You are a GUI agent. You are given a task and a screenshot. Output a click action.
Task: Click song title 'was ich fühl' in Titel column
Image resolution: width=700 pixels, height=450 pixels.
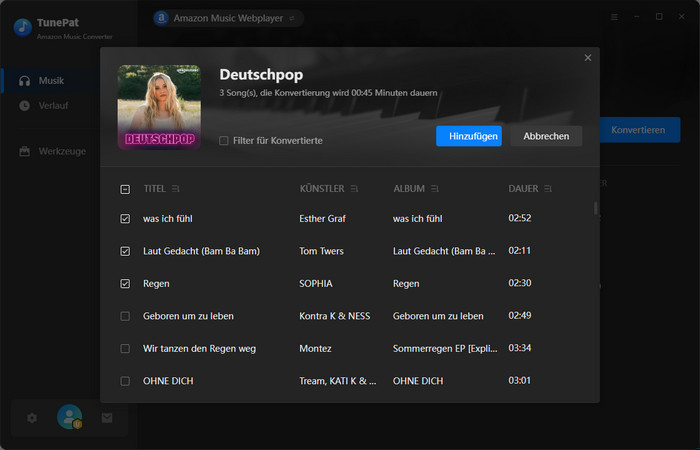click(x=168, y=219)
